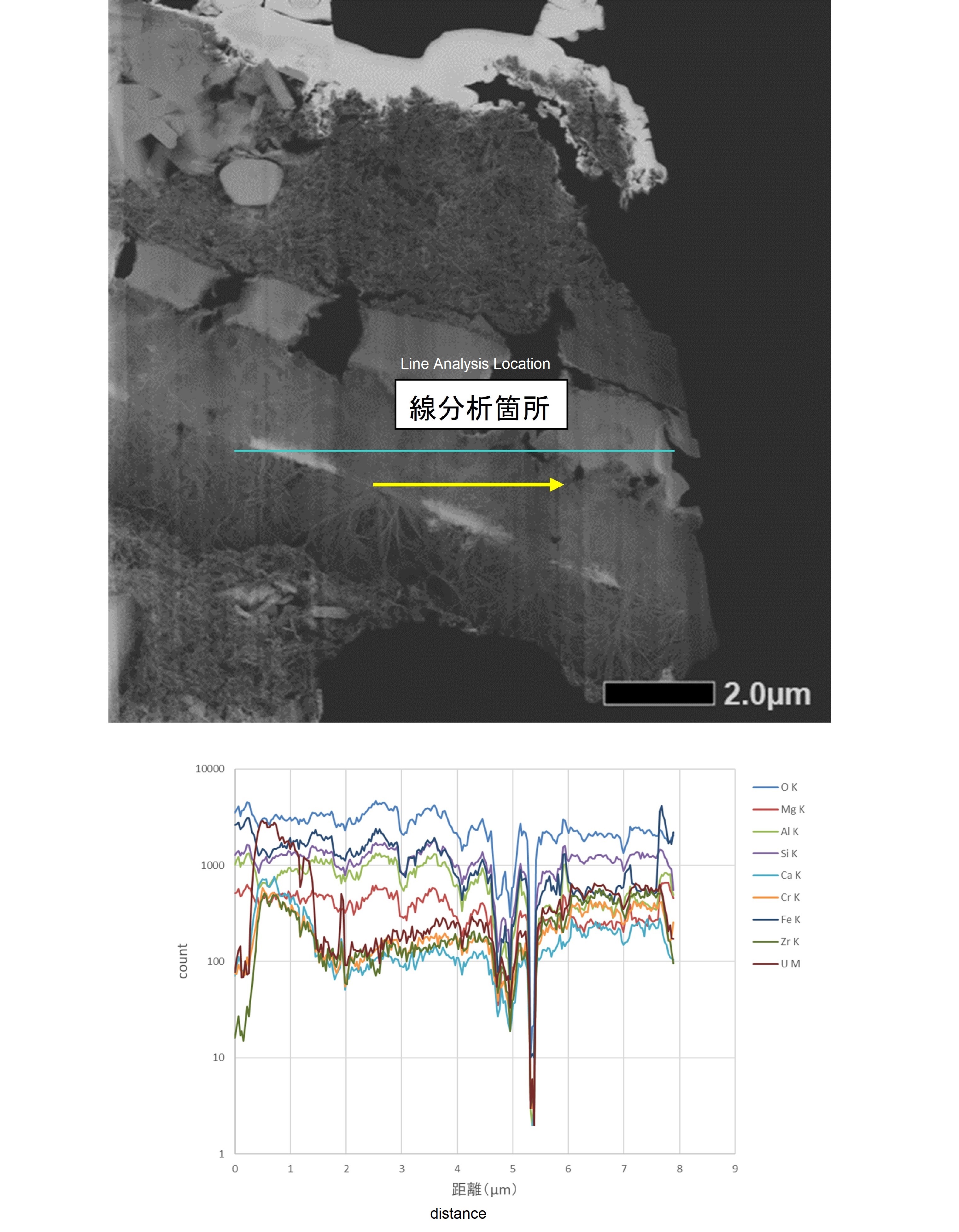Click the 100 y-axis tick label

[x=215, y=961]
